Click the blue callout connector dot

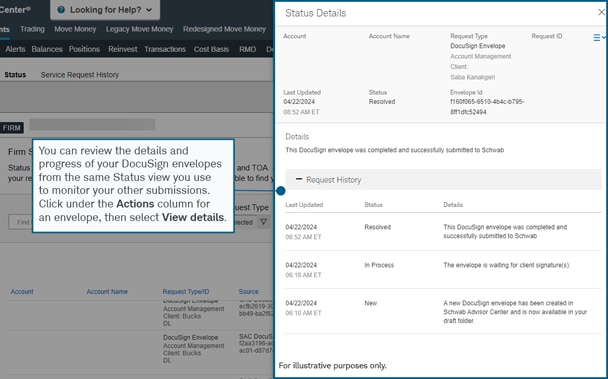click(x=281, y=191)
